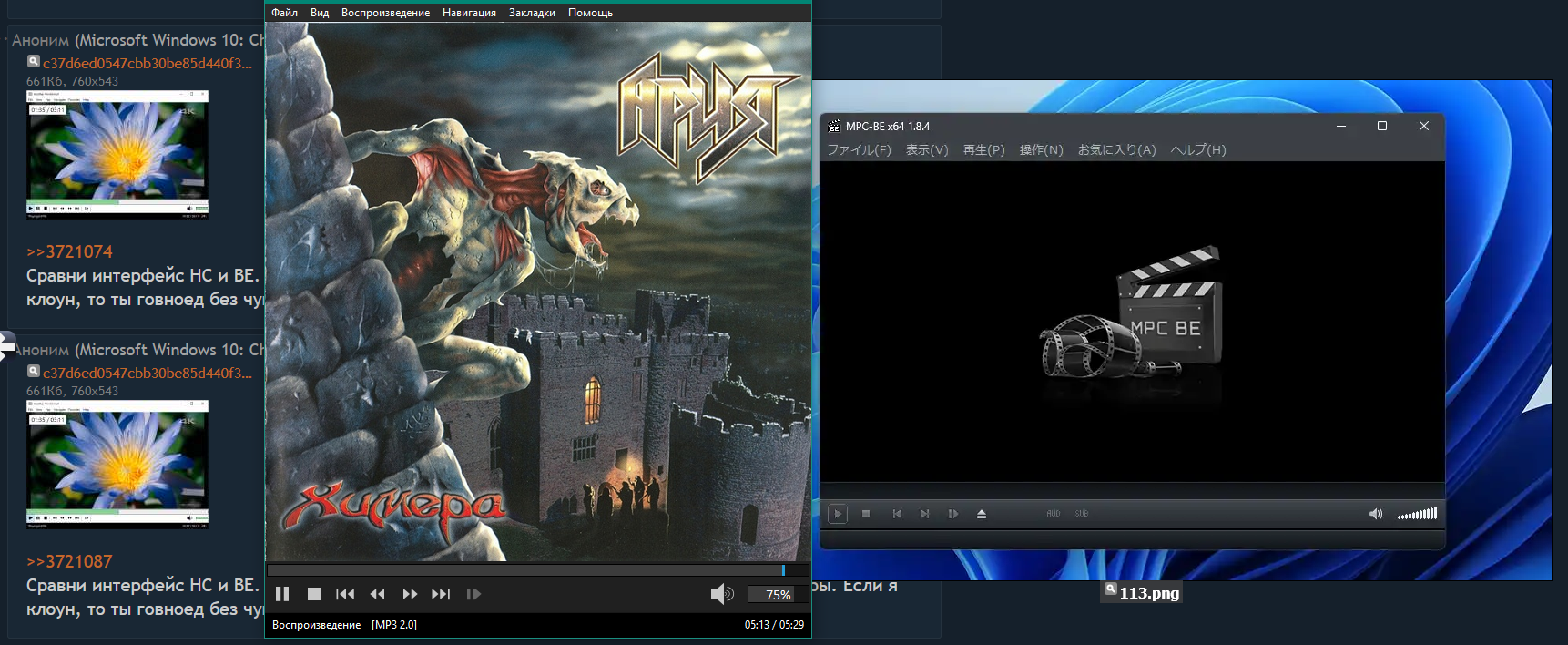Toggle mute speaker icon in MPC-BE
The image size is (1568, 645).
tap(1376, 514)
